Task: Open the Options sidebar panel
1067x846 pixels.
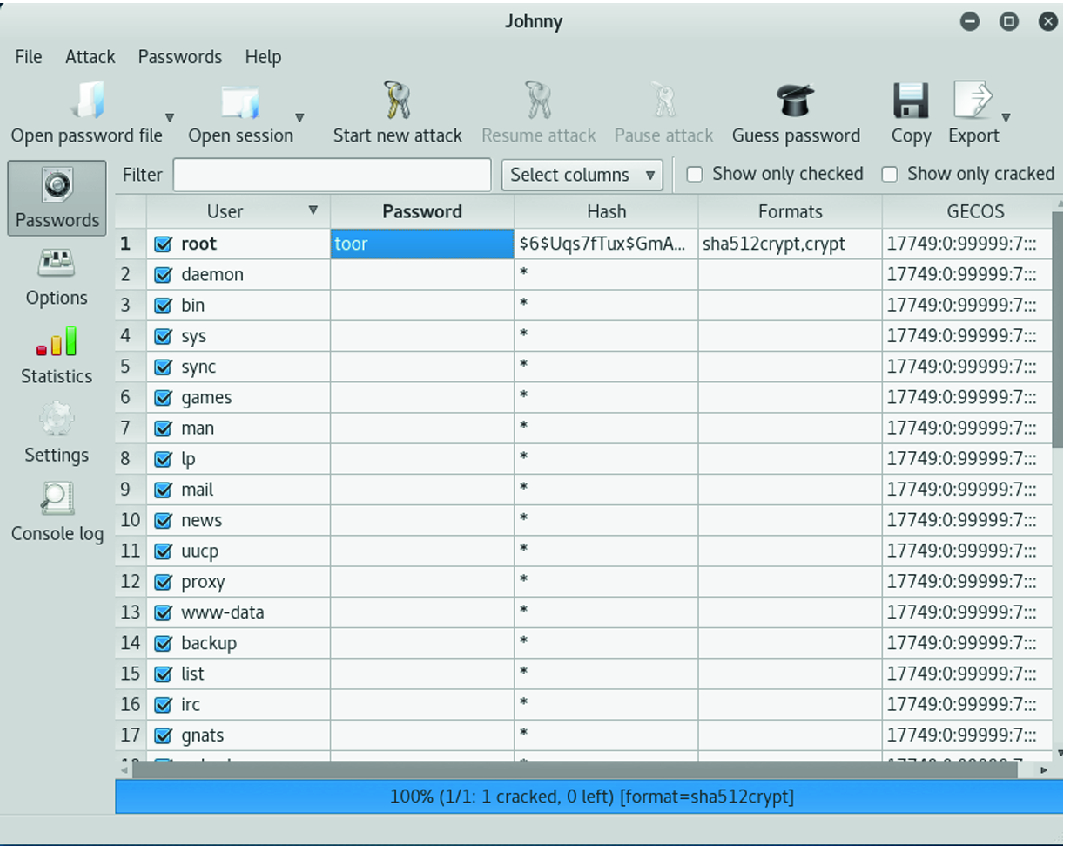Action: [x=56, y=278]
